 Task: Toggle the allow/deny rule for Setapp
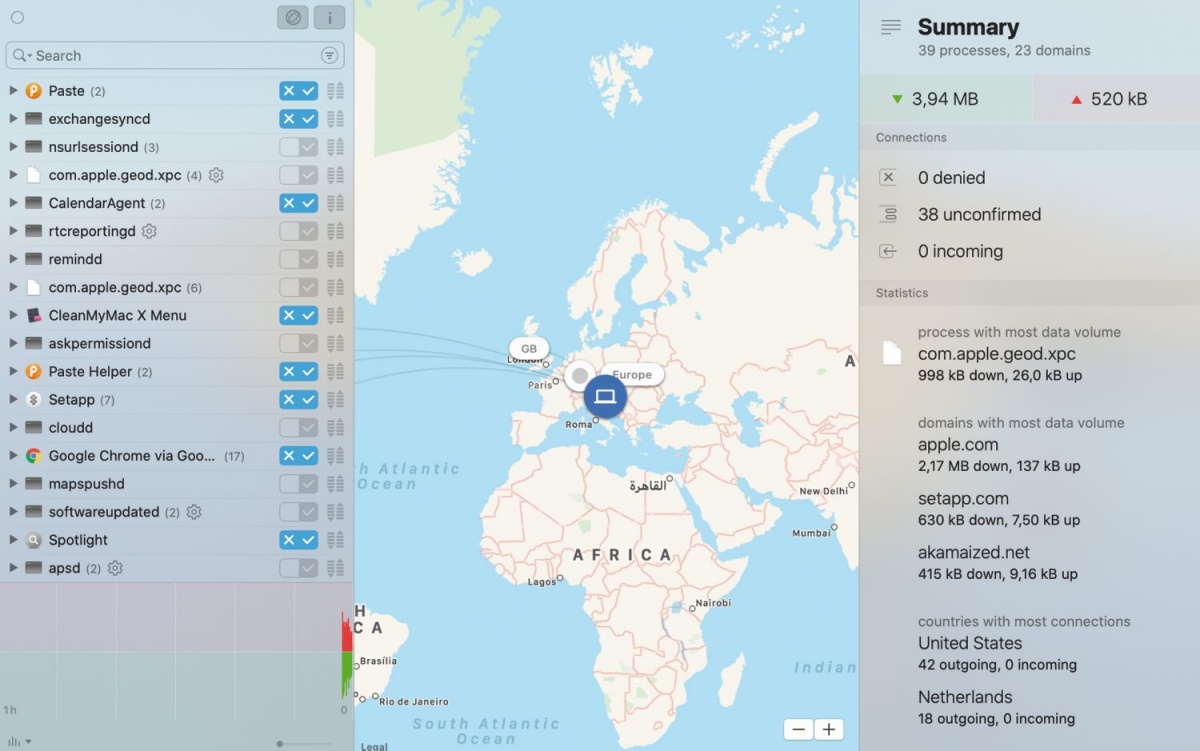pos(299,399)
